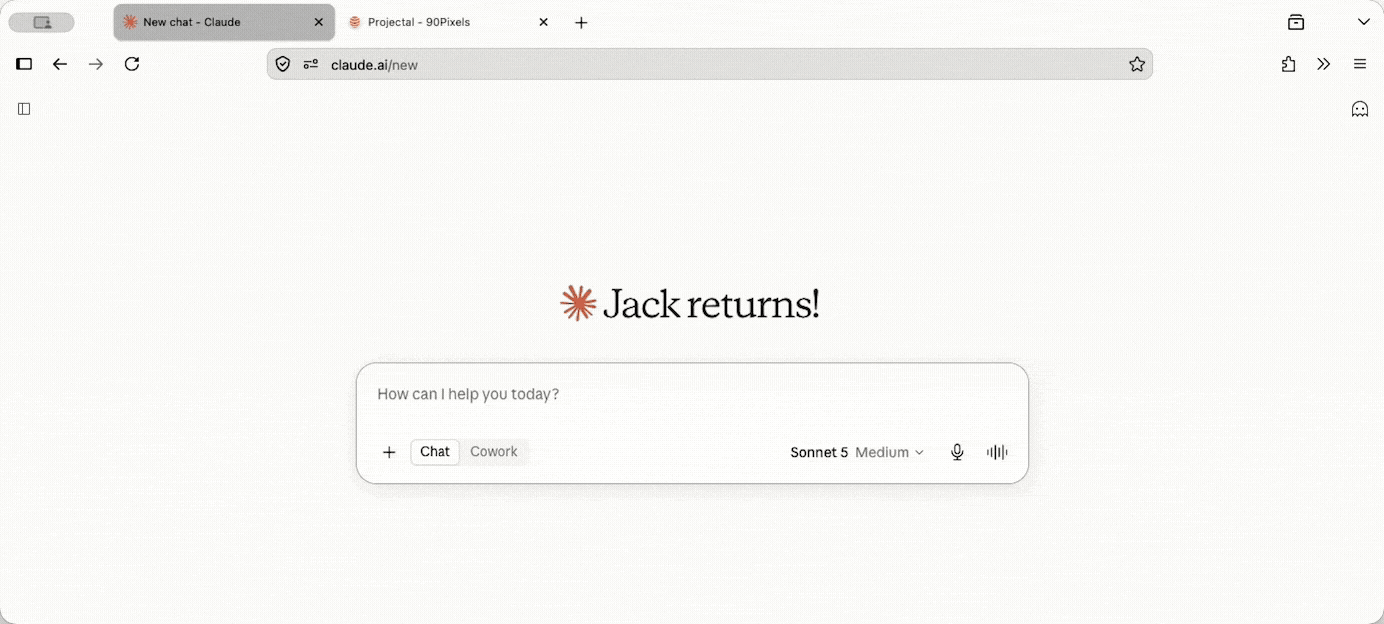This screenshot has width=1384, height=624.
Task: Open site permissions icon beside the URL
Action: [x=311, y=64]
